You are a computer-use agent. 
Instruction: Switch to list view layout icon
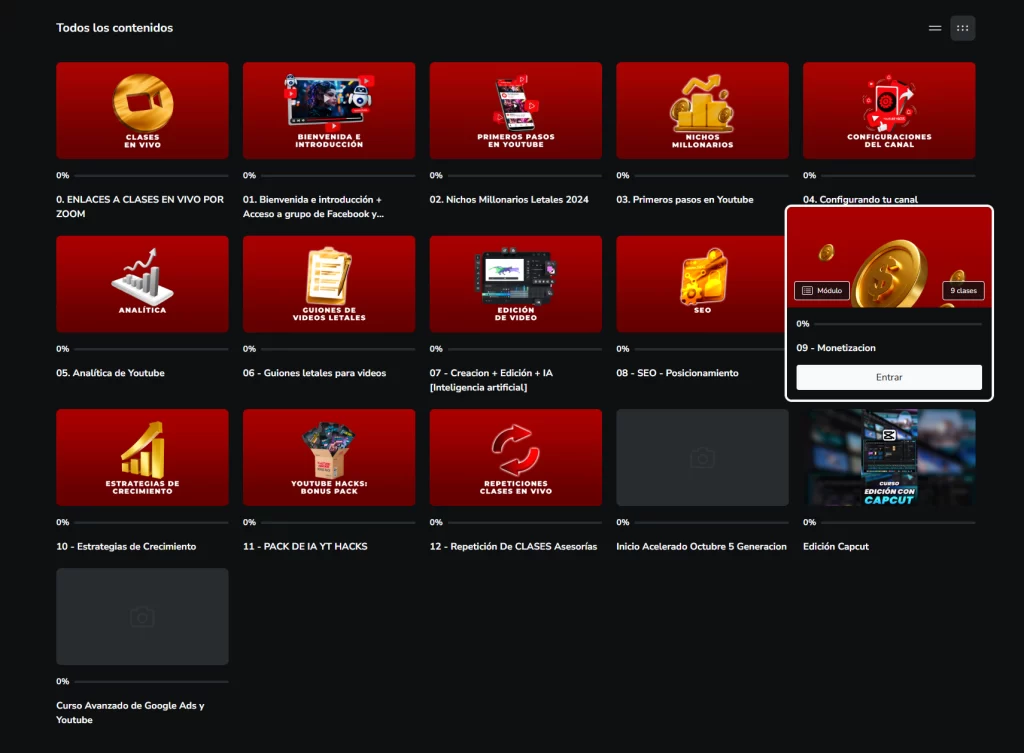coord(935,28)
